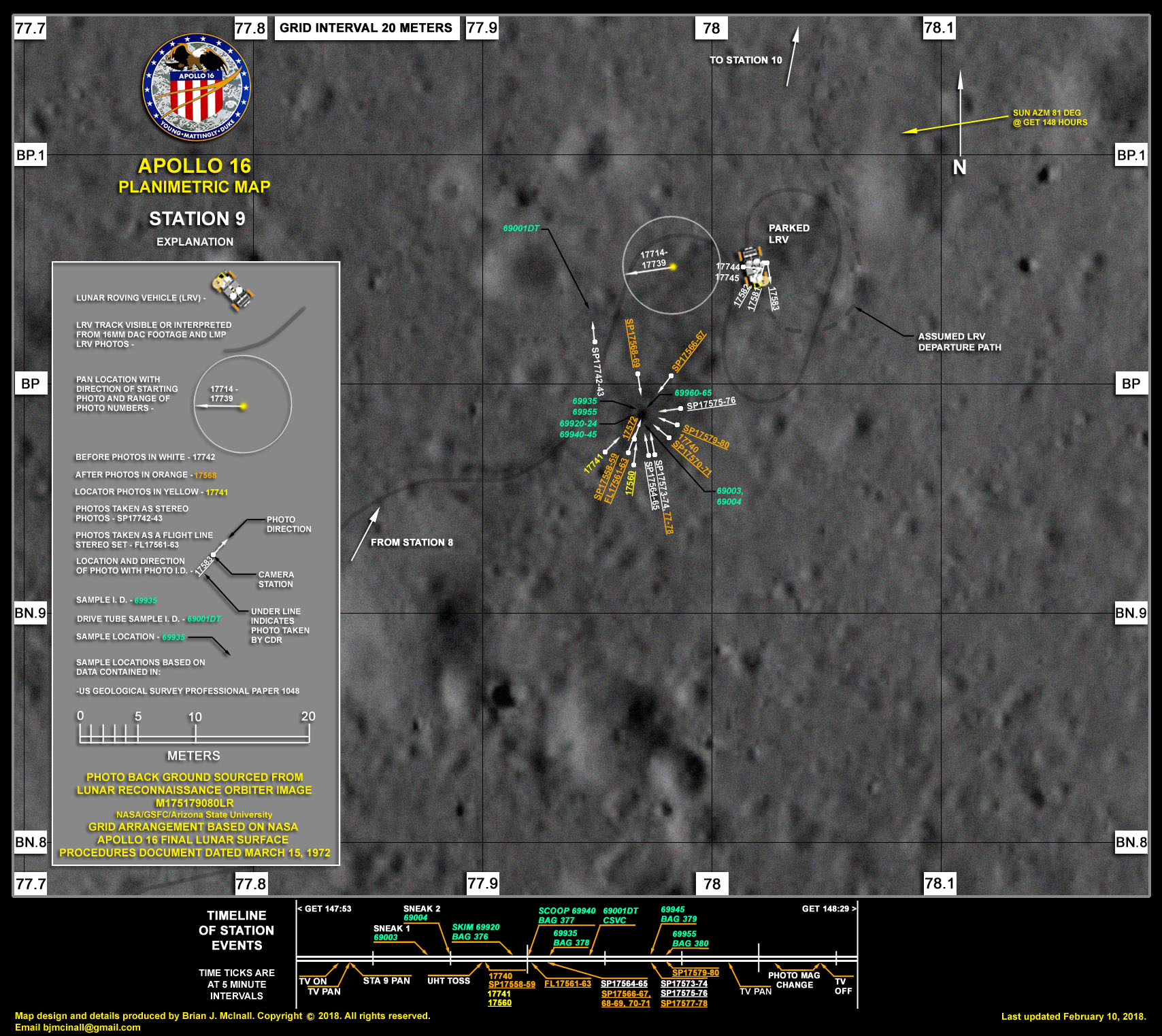Click the yellow pan location dot on the map
Screen dimensions: 1162x1036
pyautogui.click(x=673, y=267)
